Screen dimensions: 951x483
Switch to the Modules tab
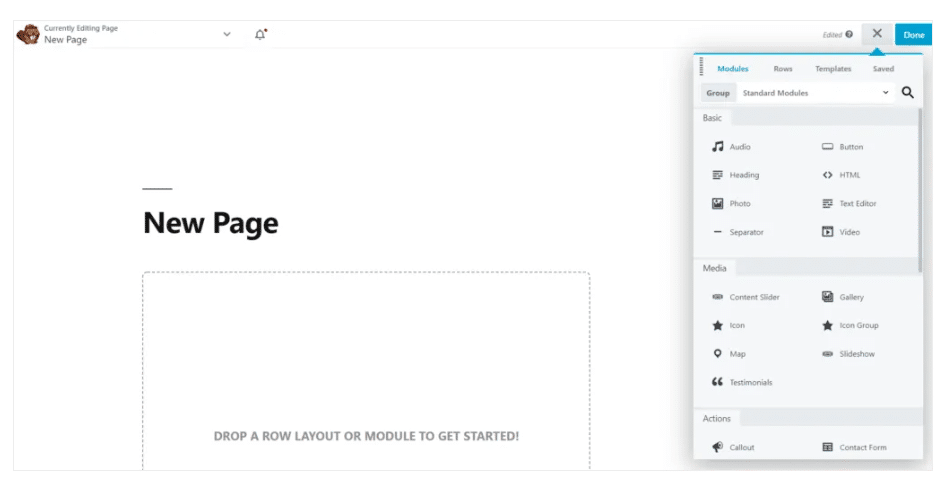(x=733, y=69)
